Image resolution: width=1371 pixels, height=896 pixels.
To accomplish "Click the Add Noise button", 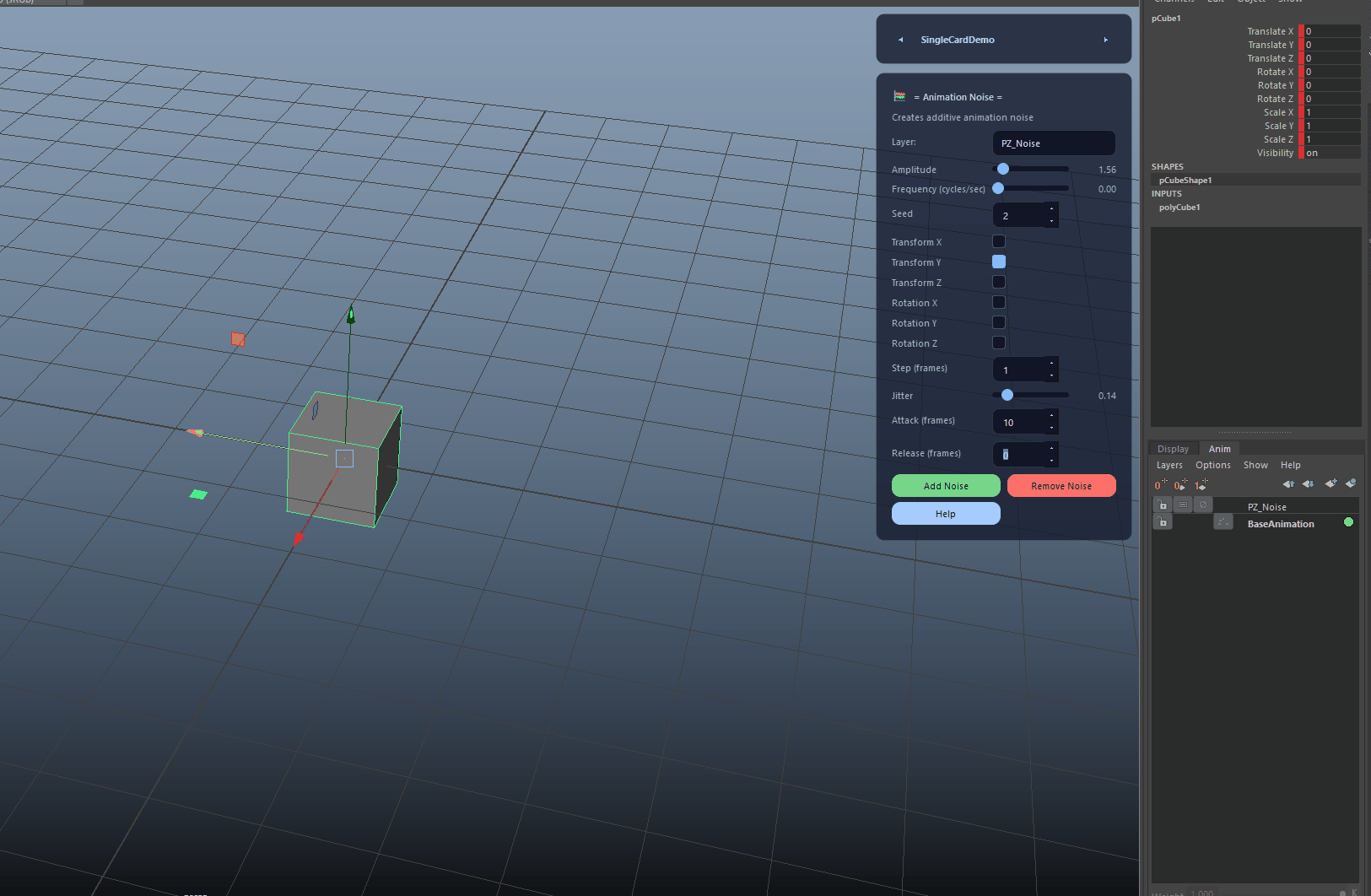I will coord(946,486).
